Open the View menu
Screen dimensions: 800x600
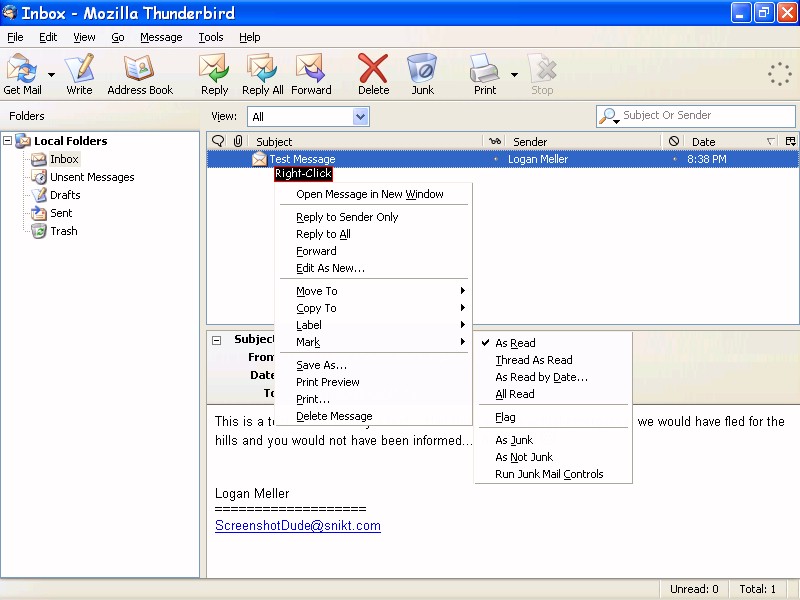pos(84,37)
